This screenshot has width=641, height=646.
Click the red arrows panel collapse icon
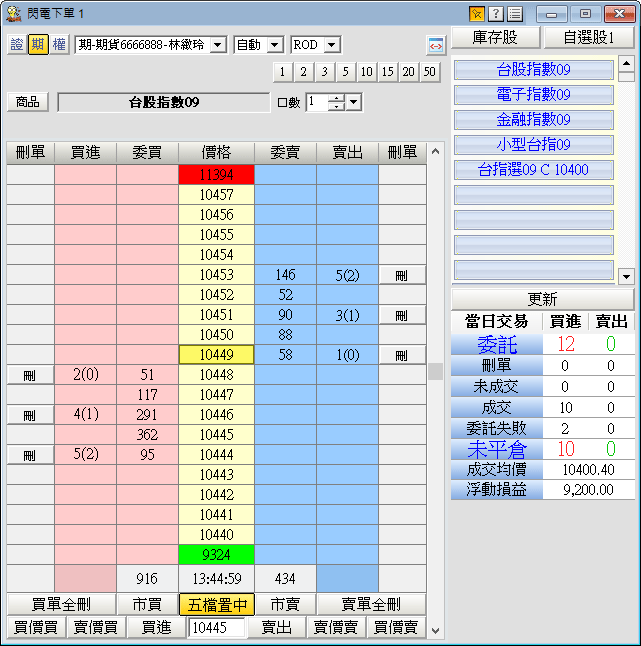[x=435, y=46]
